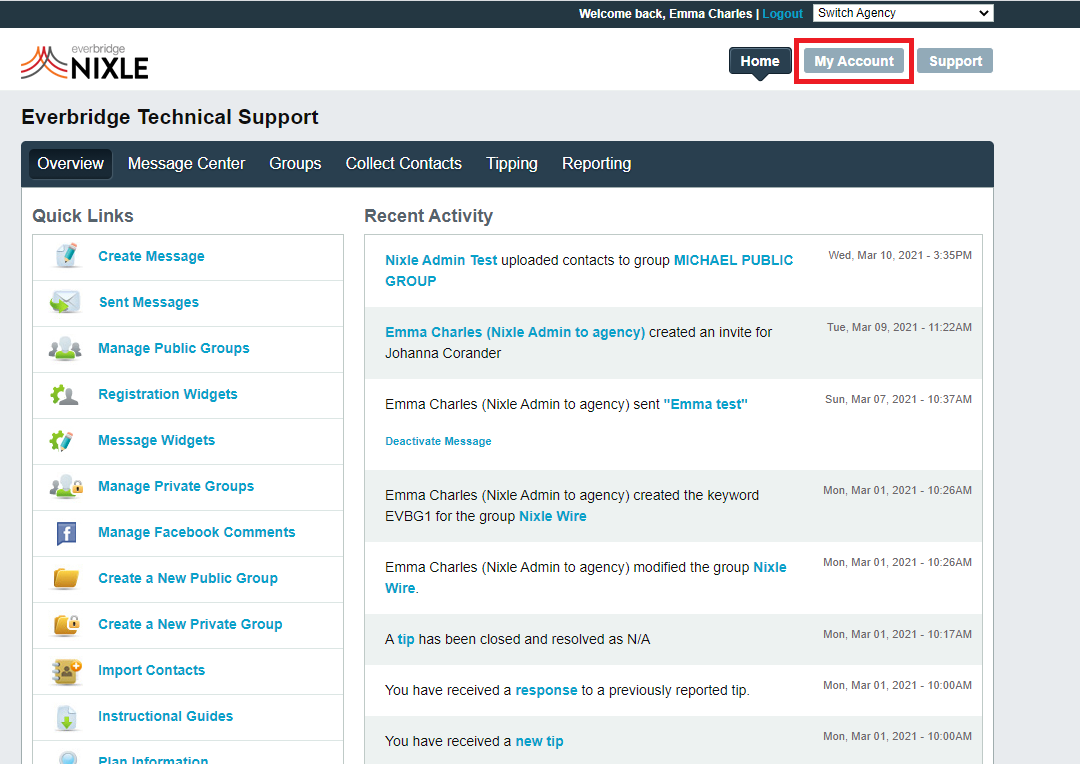
Task: Click the Manage Public Groups people icon
Action: (x=65, y=348)
